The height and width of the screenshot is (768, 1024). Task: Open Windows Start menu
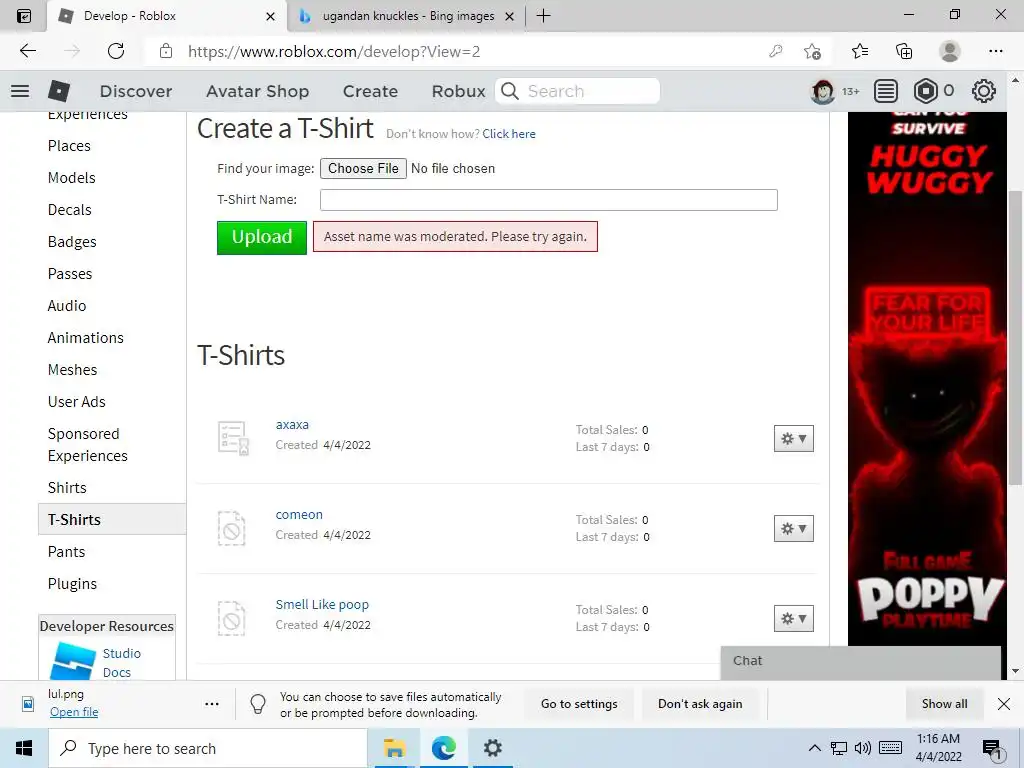pyautogui.click(x=24, y=748)
